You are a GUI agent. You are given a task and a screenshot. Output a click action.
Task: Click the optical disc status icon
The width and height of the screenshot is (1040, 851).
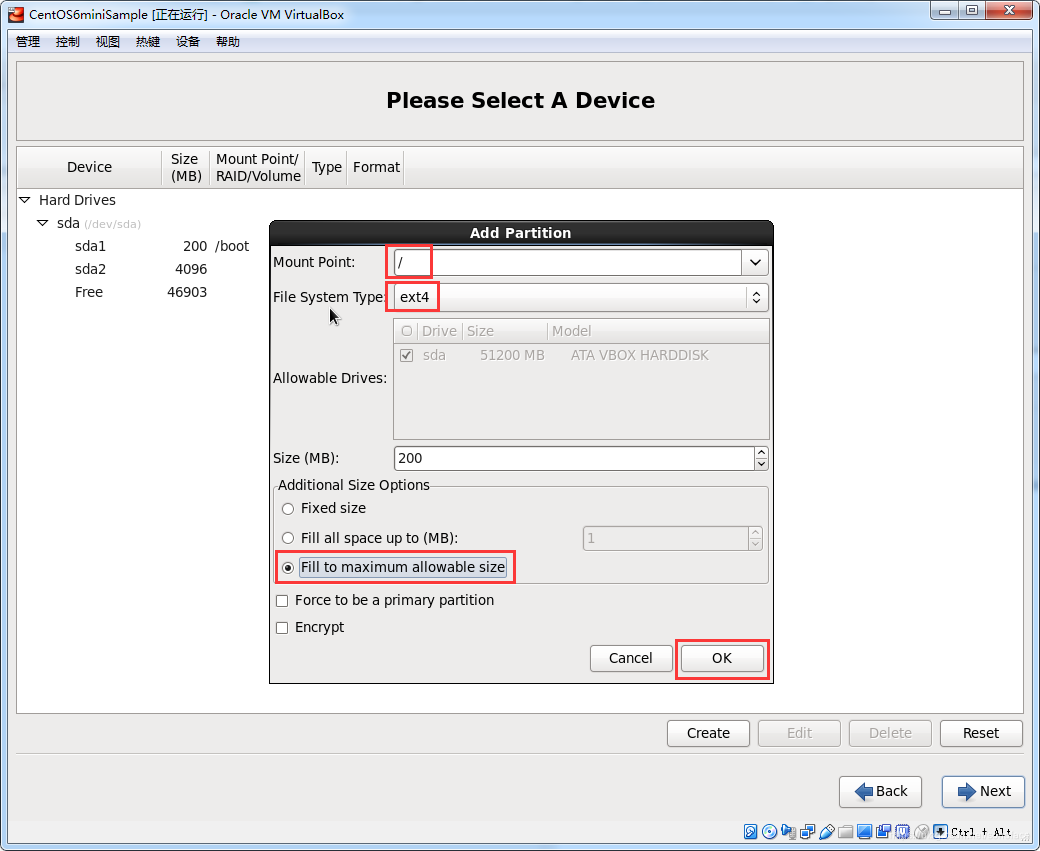tap(769, 832)
